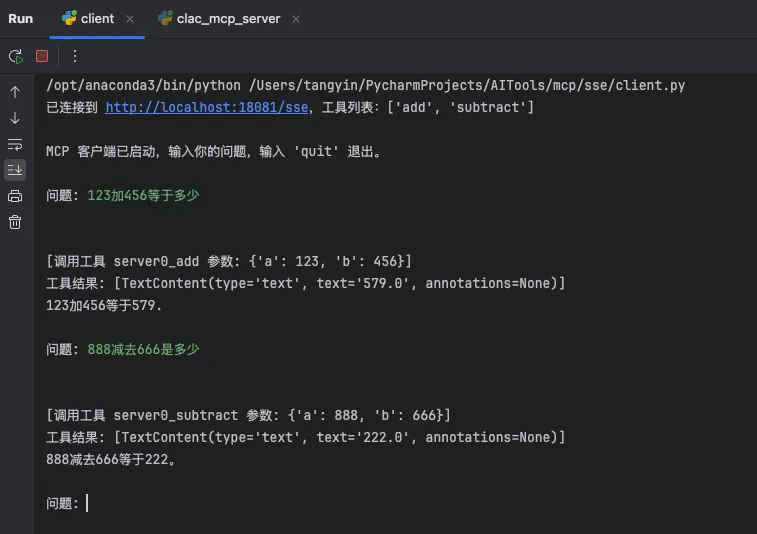Click the server0_subtract tool call line
This screenshot has height=534, width=757.
click(x=248, y=415)
